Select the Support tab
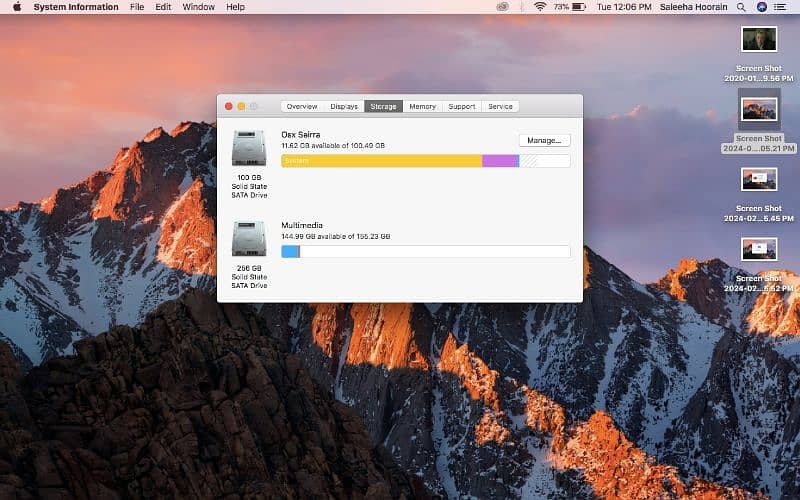This screenshot has height=500, width=800. 462,106
